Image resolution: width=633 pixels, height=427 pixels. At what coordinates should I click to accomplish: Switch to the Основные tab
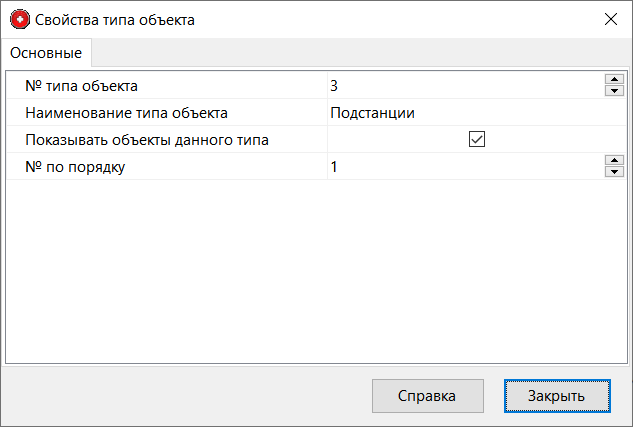tap(46, 52)
